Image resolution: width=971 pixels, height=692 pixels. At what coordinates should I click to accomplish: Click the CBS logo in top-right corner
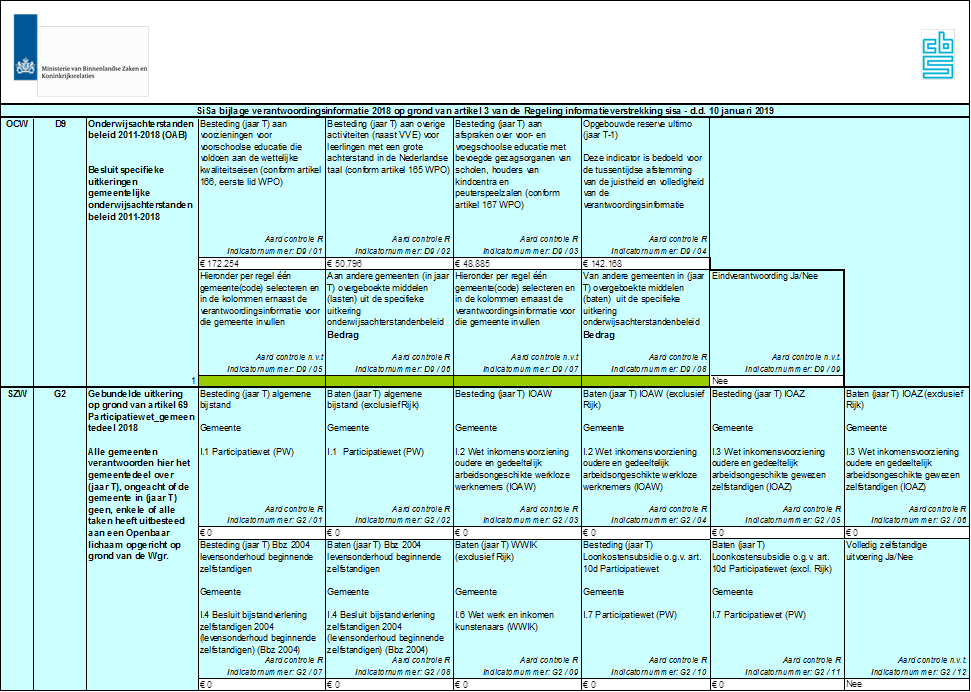[x=937, y=54]
